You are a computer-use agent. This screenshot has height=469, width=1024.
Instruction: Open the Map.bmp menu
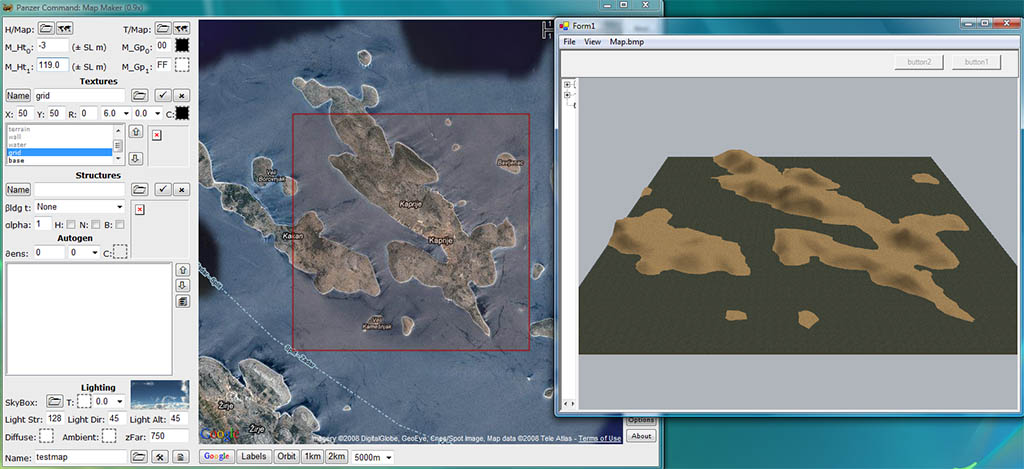tap(628, 42)
